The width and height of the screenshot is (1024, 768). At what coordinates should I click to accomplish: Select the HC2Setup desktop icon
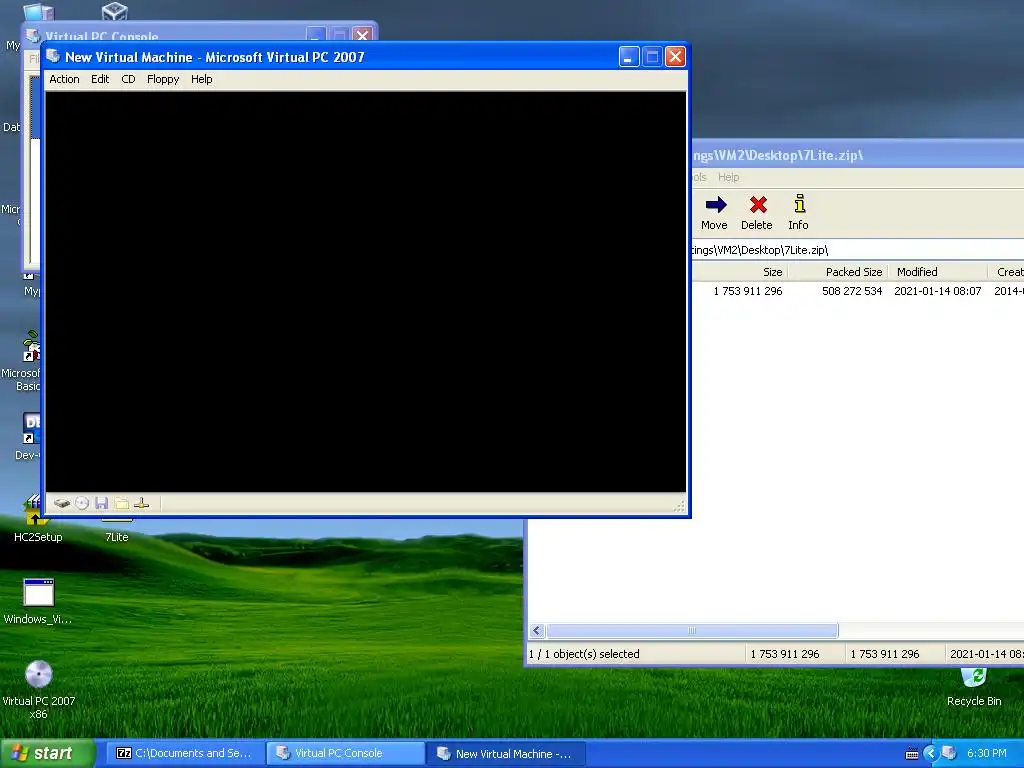click(37, 520)
